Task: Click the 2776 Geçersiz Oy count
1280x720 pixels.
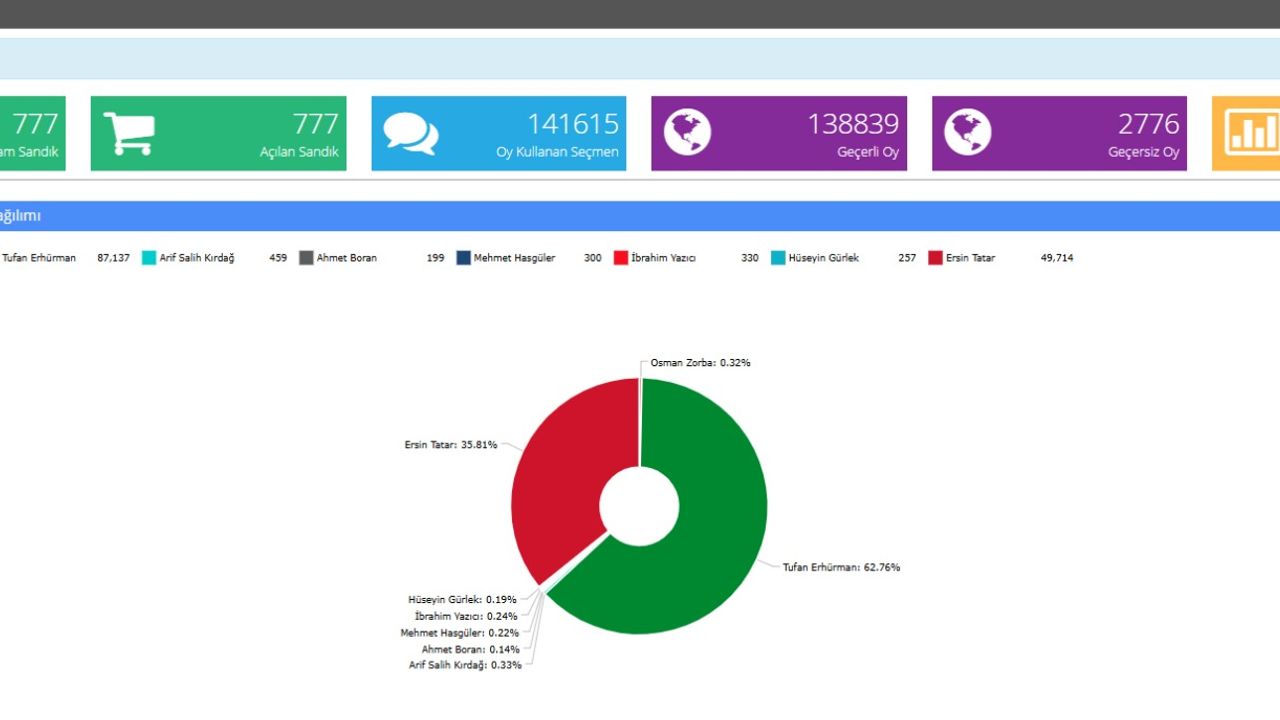Action: point(1148,124)
